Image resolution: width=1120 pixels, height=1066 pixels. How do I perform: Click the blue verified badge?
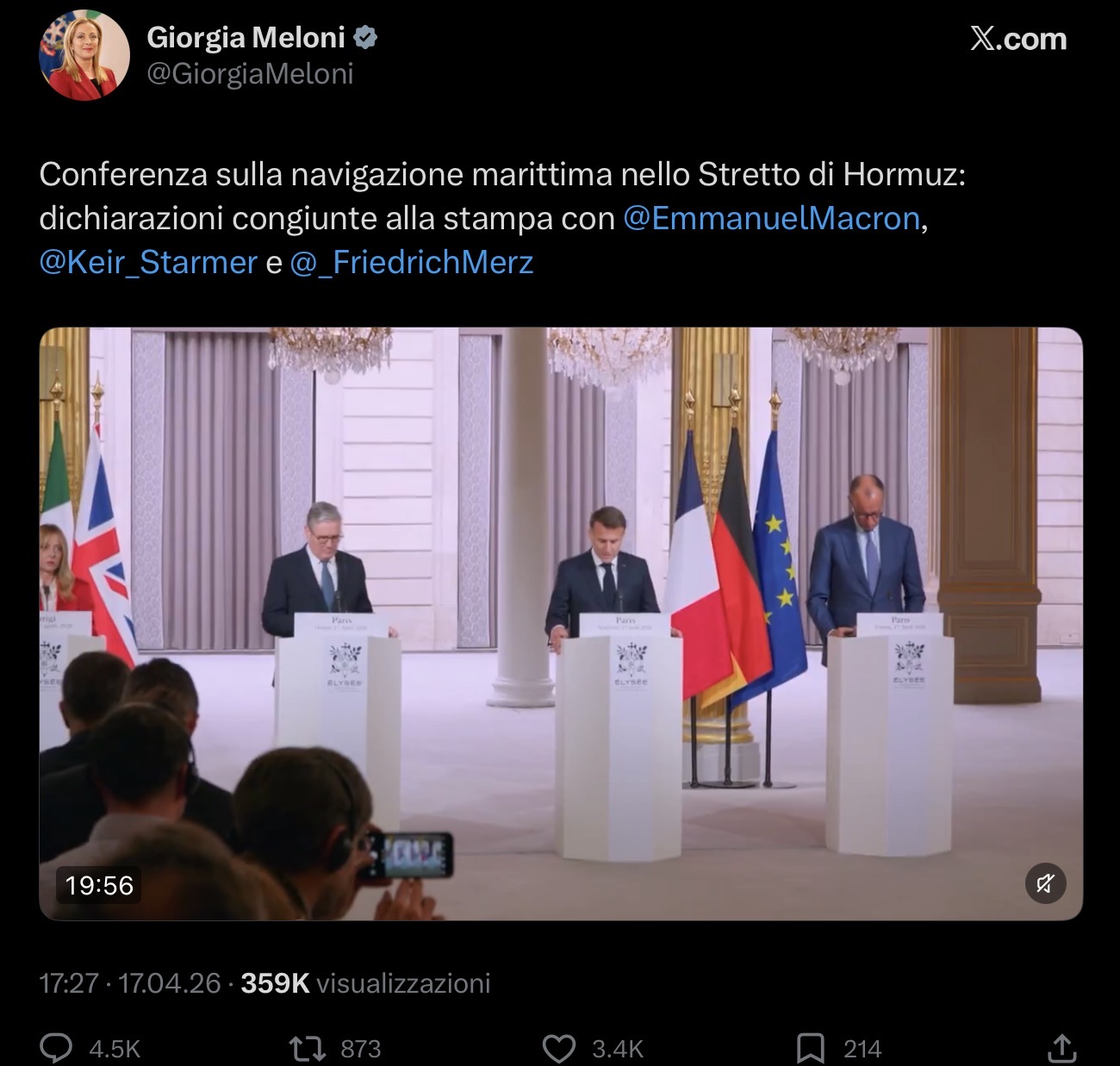tap(366, 37)
